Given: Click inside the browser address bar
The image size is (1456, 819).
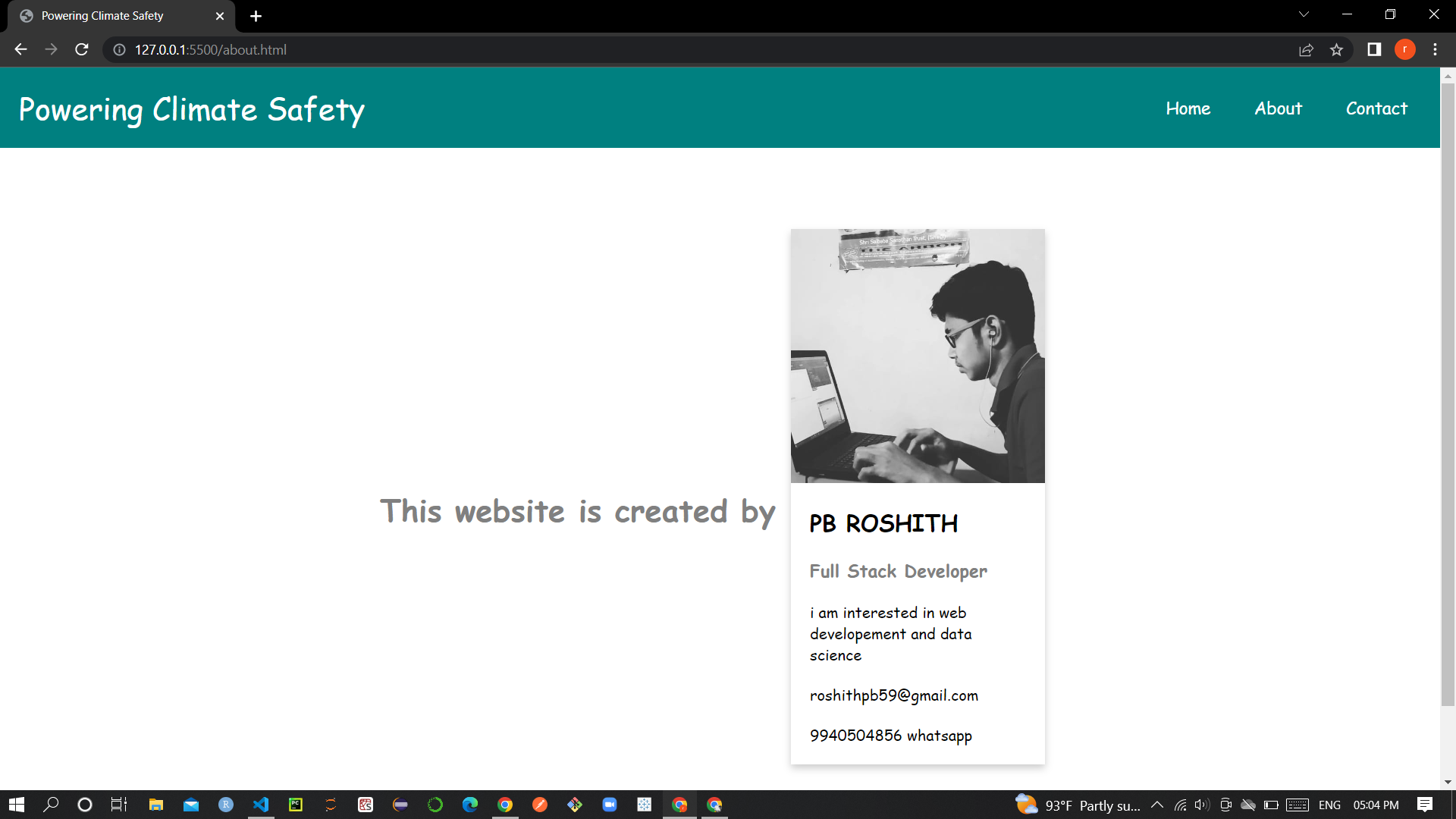Looking at the screenshot, I should 455,49.
